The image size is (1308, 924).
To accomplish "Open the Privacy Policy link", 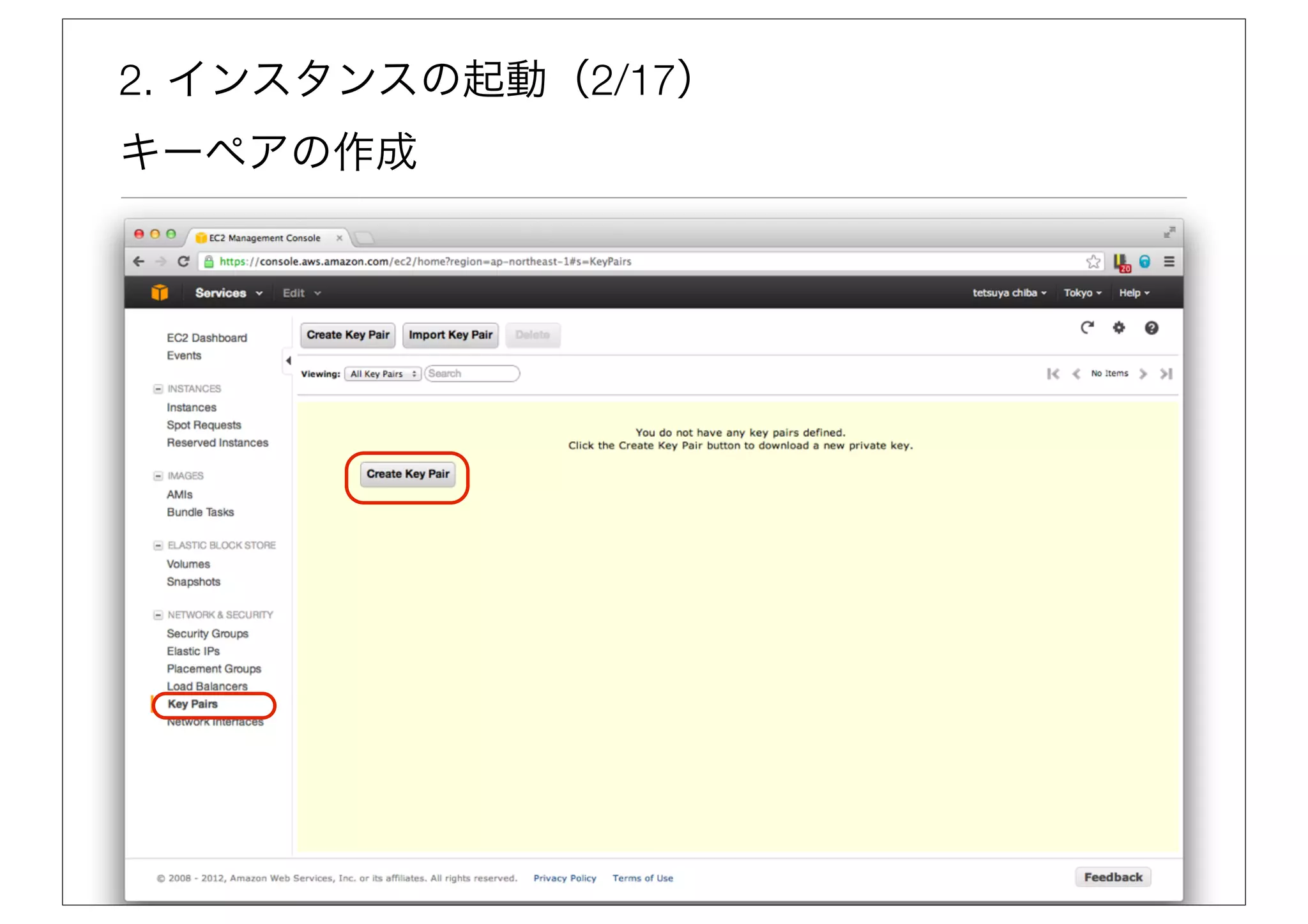I will point(565,878).
